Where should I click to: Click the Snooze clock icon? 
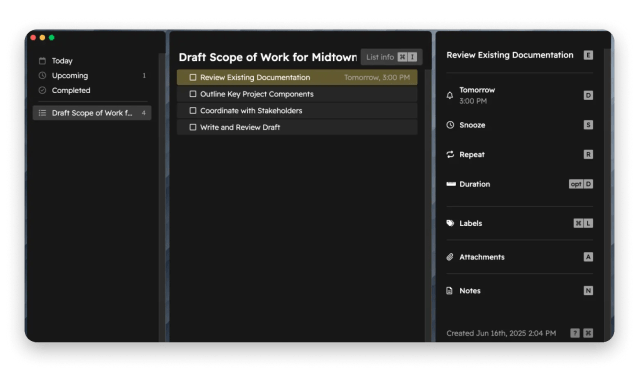450,125
